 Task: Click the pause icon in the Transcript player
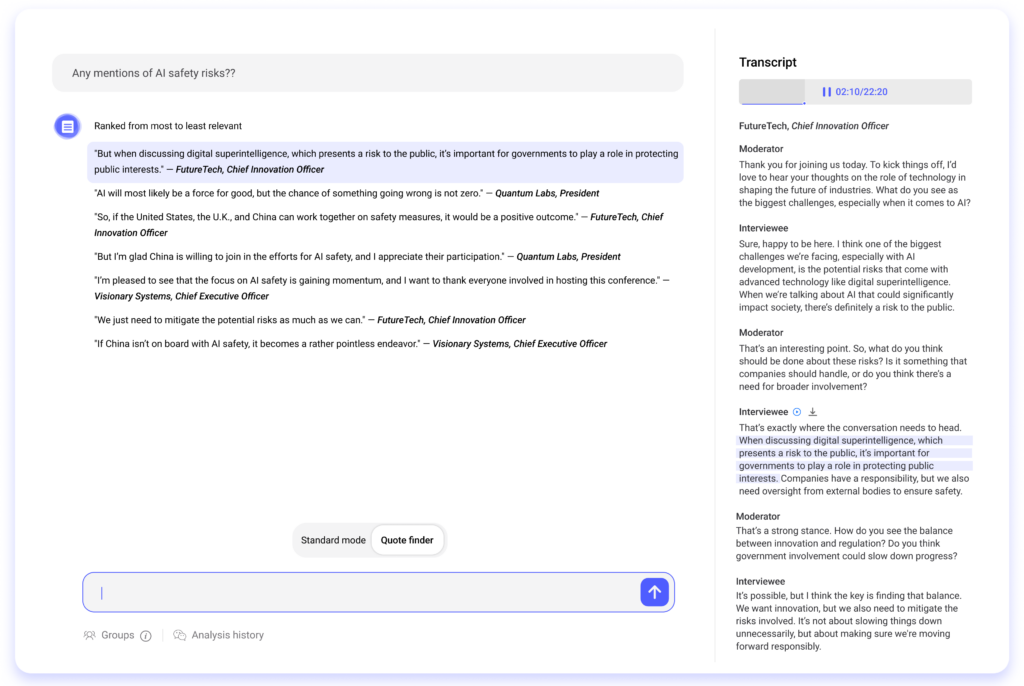[x=825, y=91]
